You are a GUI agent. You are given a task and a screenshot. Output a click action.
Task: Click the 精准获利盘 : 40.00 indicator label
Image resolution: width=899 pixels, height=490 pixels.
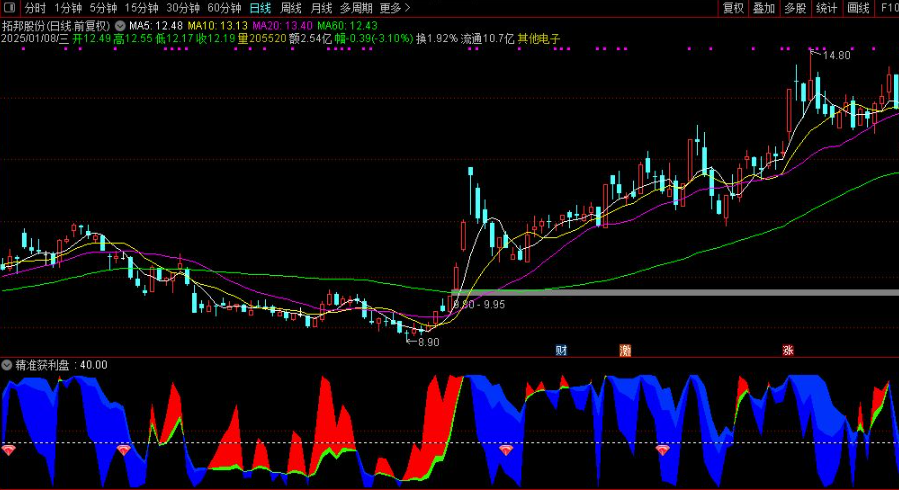pyautogui.click(x=61, y=365)
